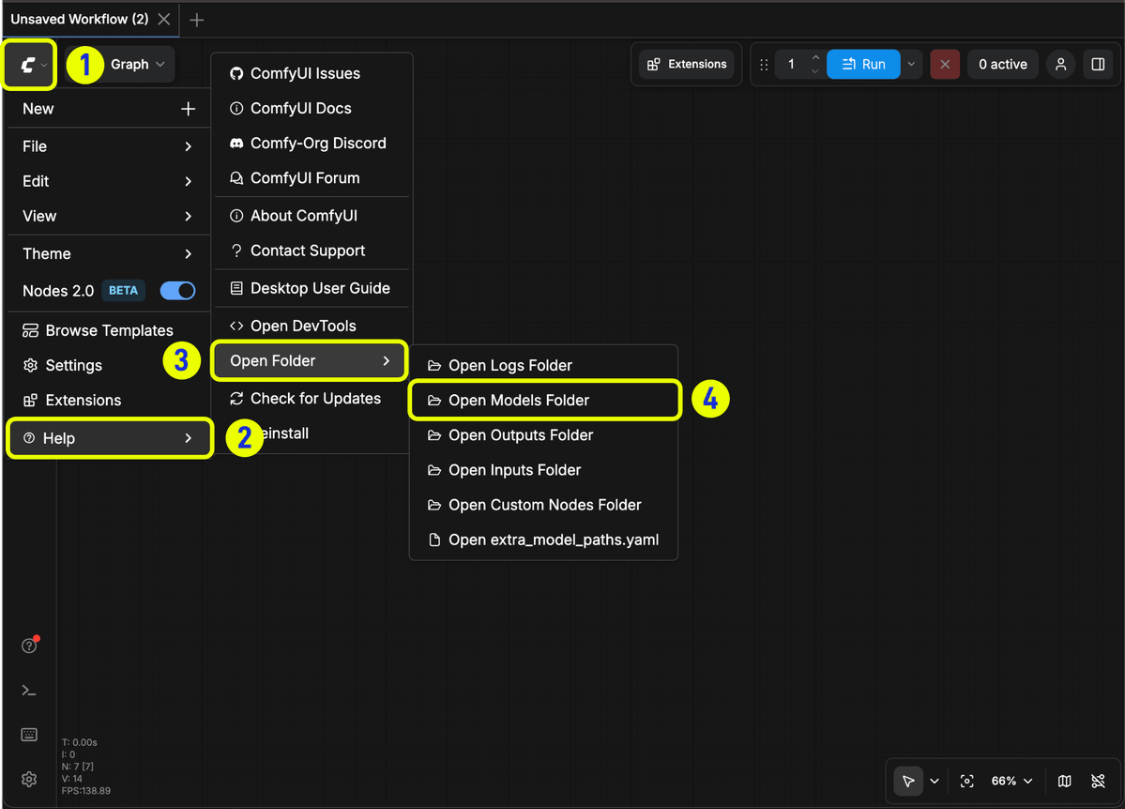
Task: Select Open Inputs Folder
Action: [x=543, y=470]
